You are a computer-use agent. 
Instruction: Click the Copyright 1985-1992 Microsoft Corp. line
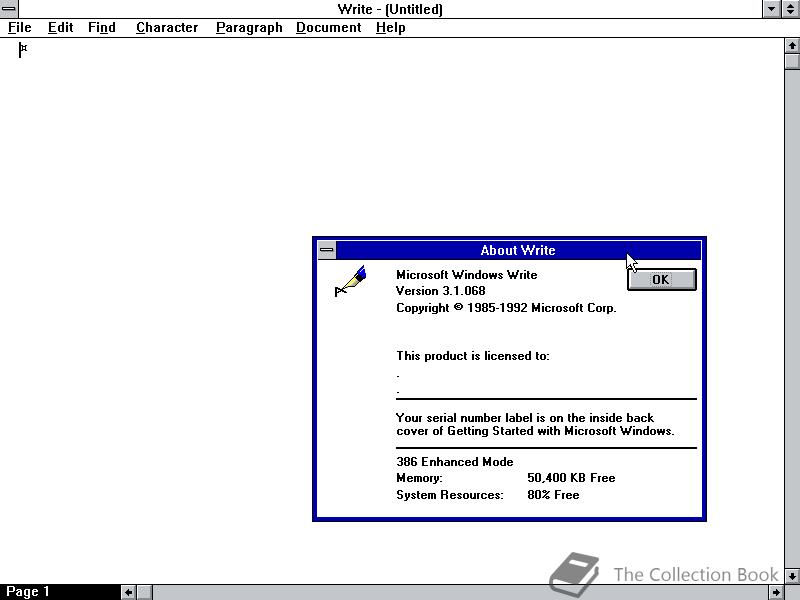tap(506, 308)
